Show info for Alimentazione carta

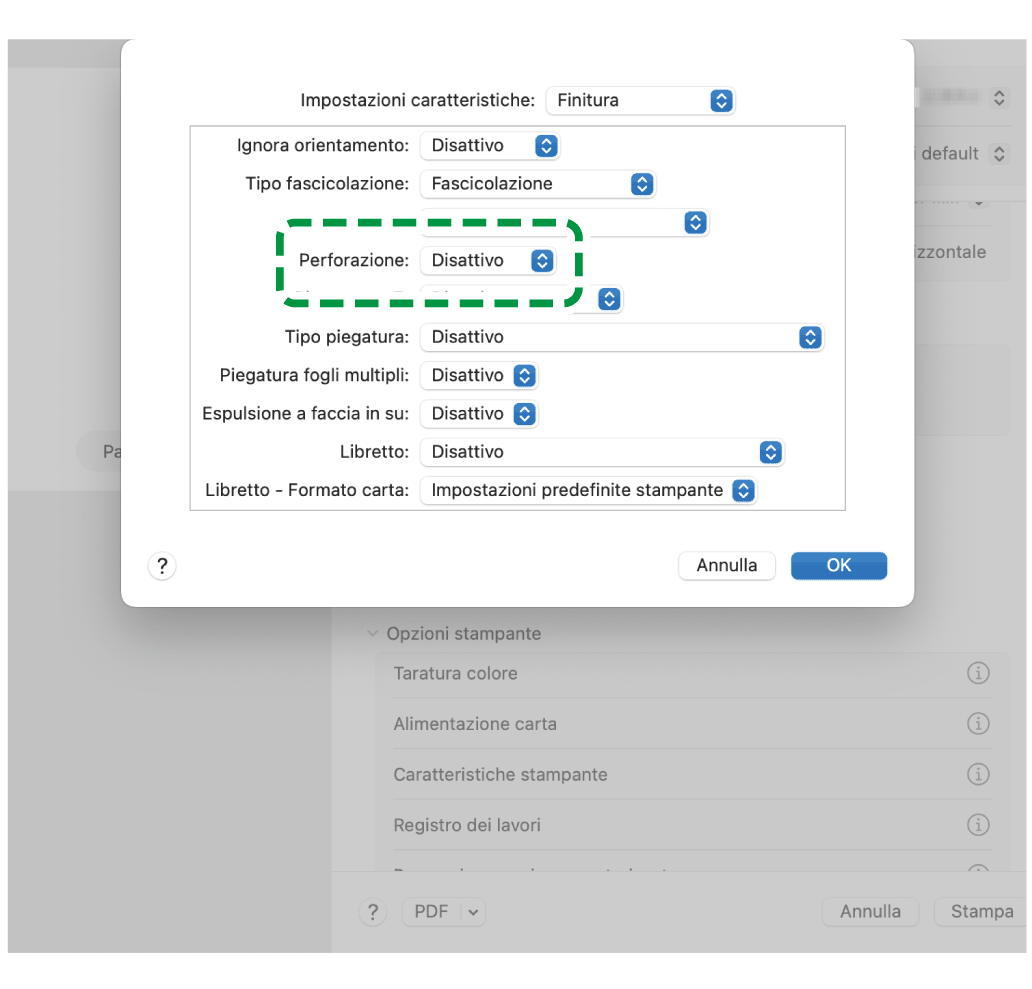(x=978, y=724)
